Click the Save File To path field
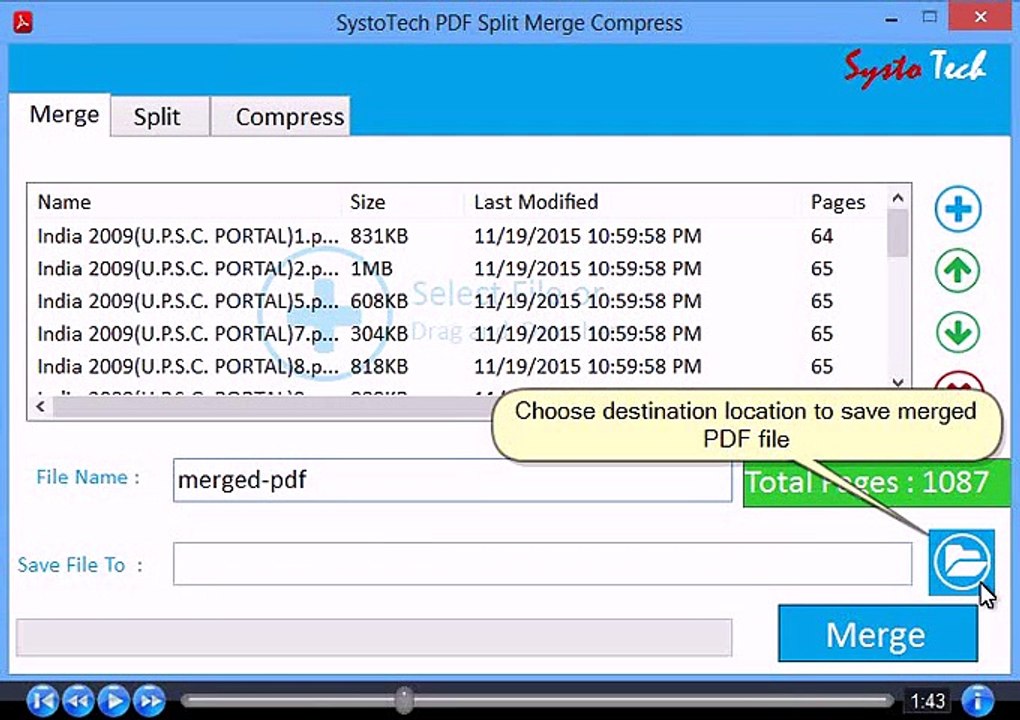Screen dimensions: 1020x720 (x=543, y=564)
